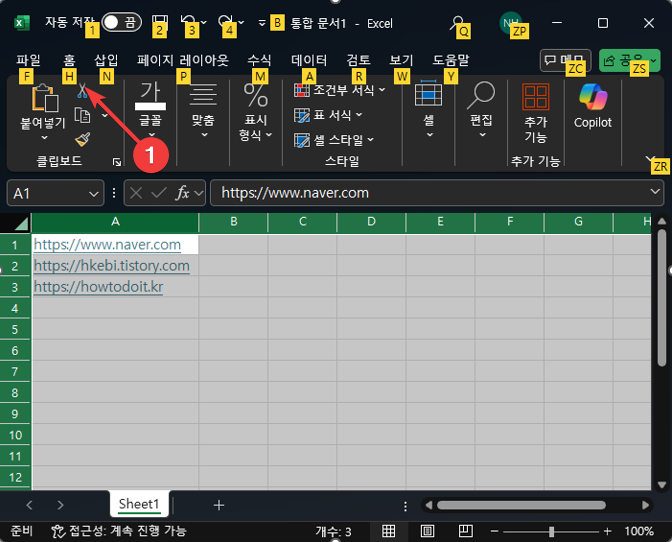
Task: Switch to the 홈 tab
Action: click(69, 60)
